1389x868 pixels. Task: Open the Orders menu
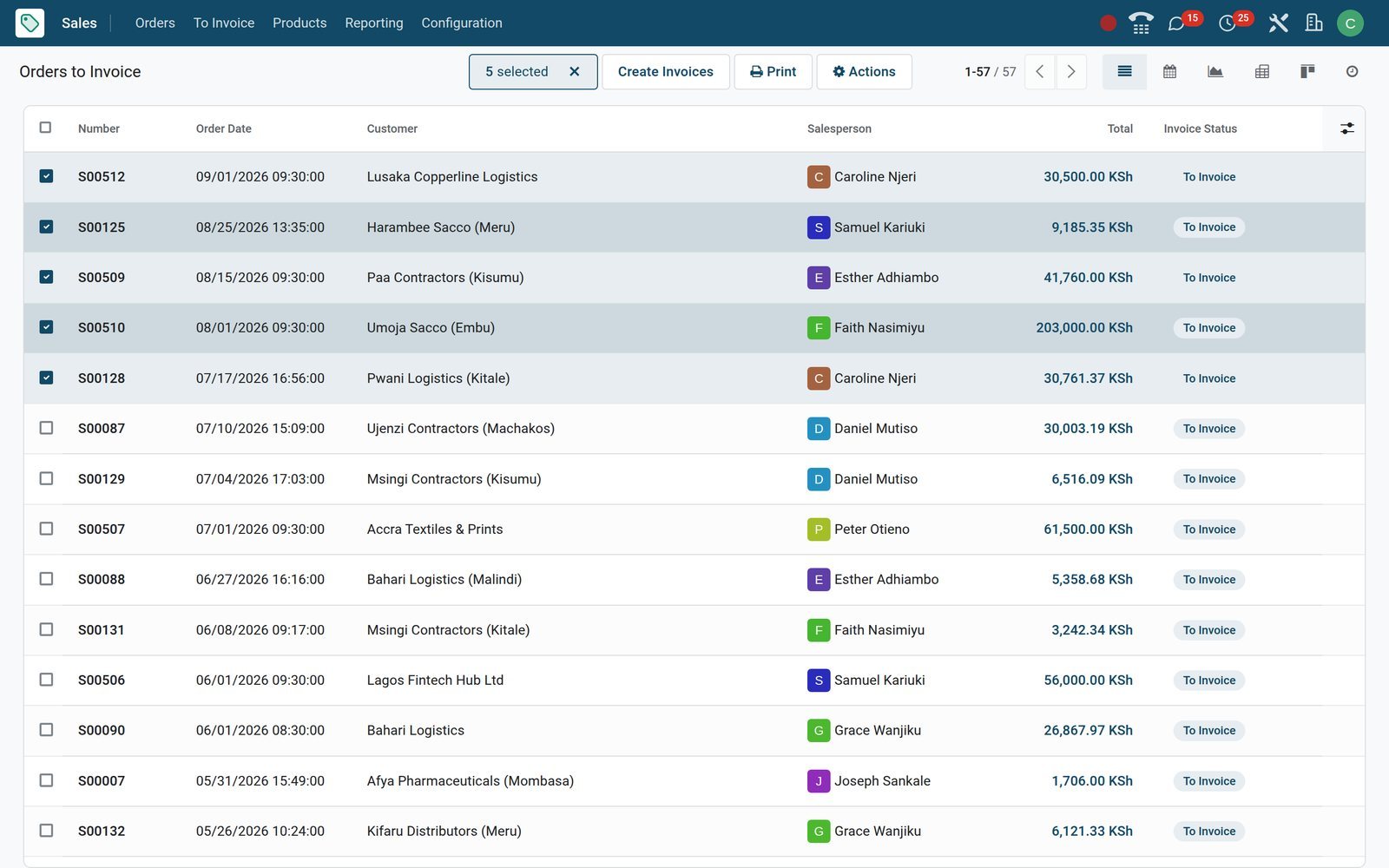click(155, 23)
